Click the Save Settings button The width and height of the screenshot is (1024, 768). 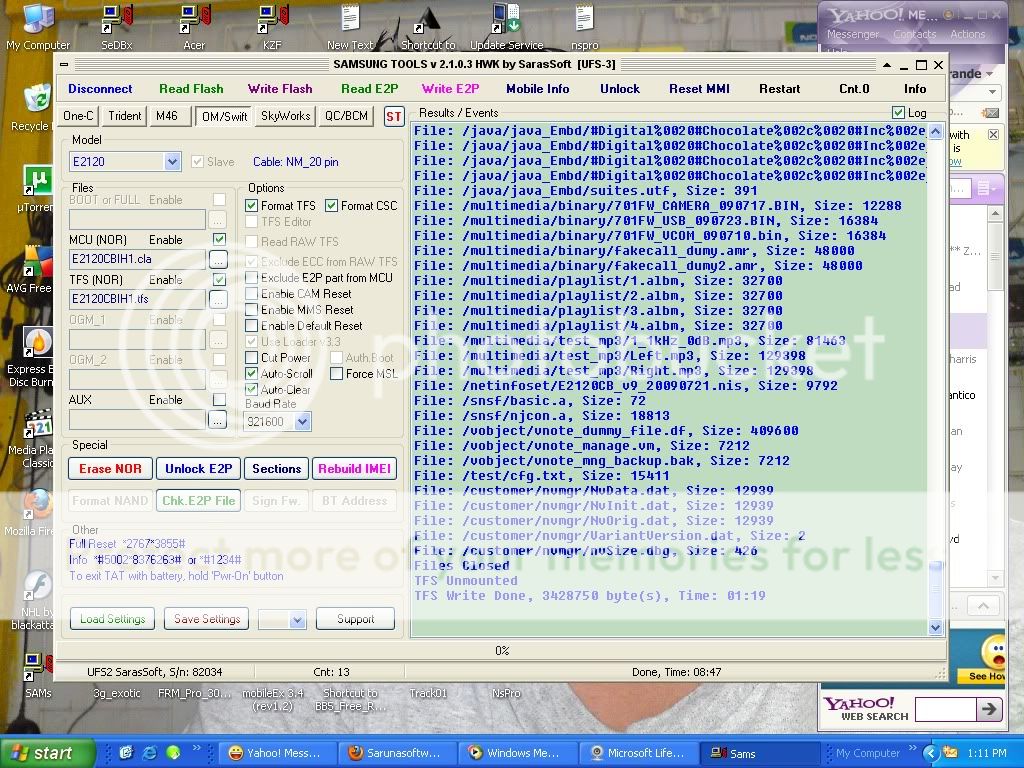tap(207, 619)
